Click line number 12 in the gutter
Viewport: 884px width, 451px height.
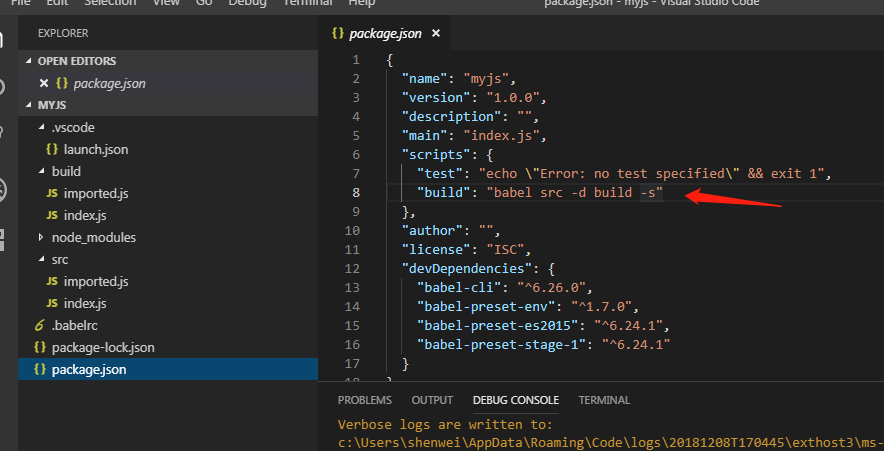click(352, 268)
